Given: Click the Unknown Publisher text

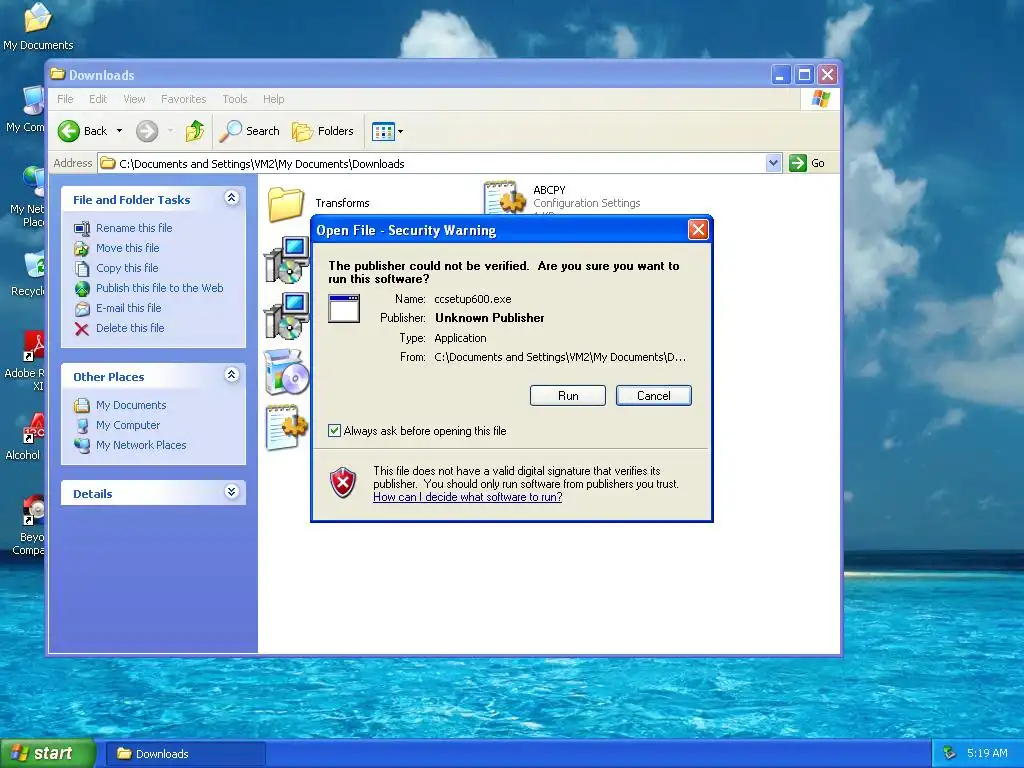Looking at the screenshot, I should (490, 318).
